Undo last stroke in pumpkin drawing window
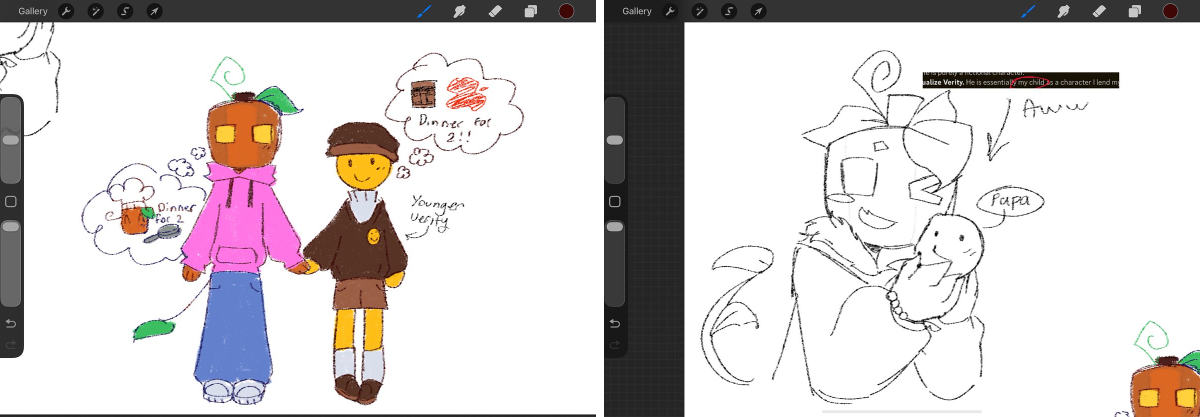The image size is (1200, 417). point(11,323)
